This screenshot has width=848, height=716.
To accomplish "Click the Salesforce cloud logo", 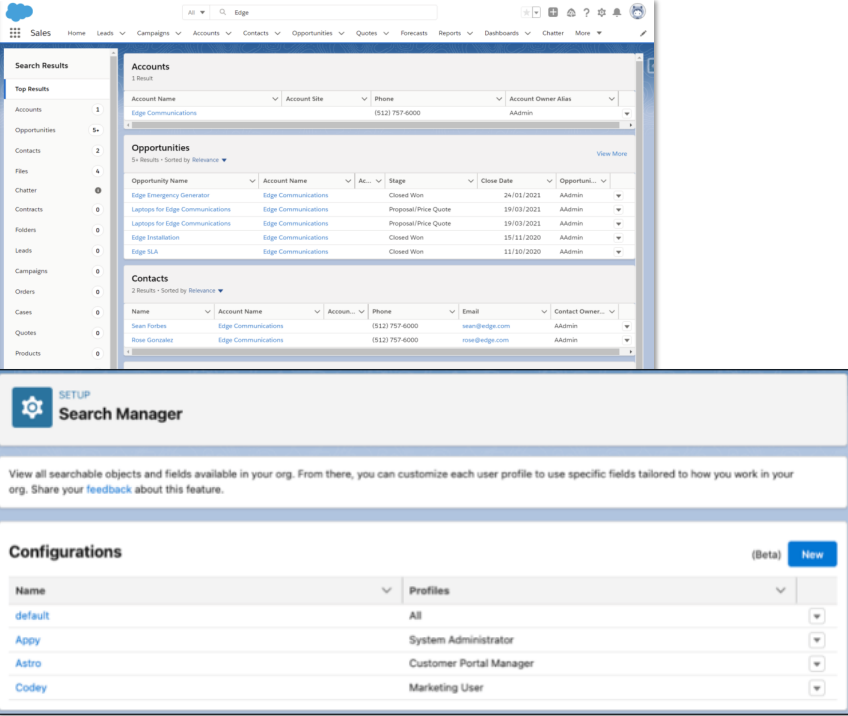I will click(x=19, y=12).
